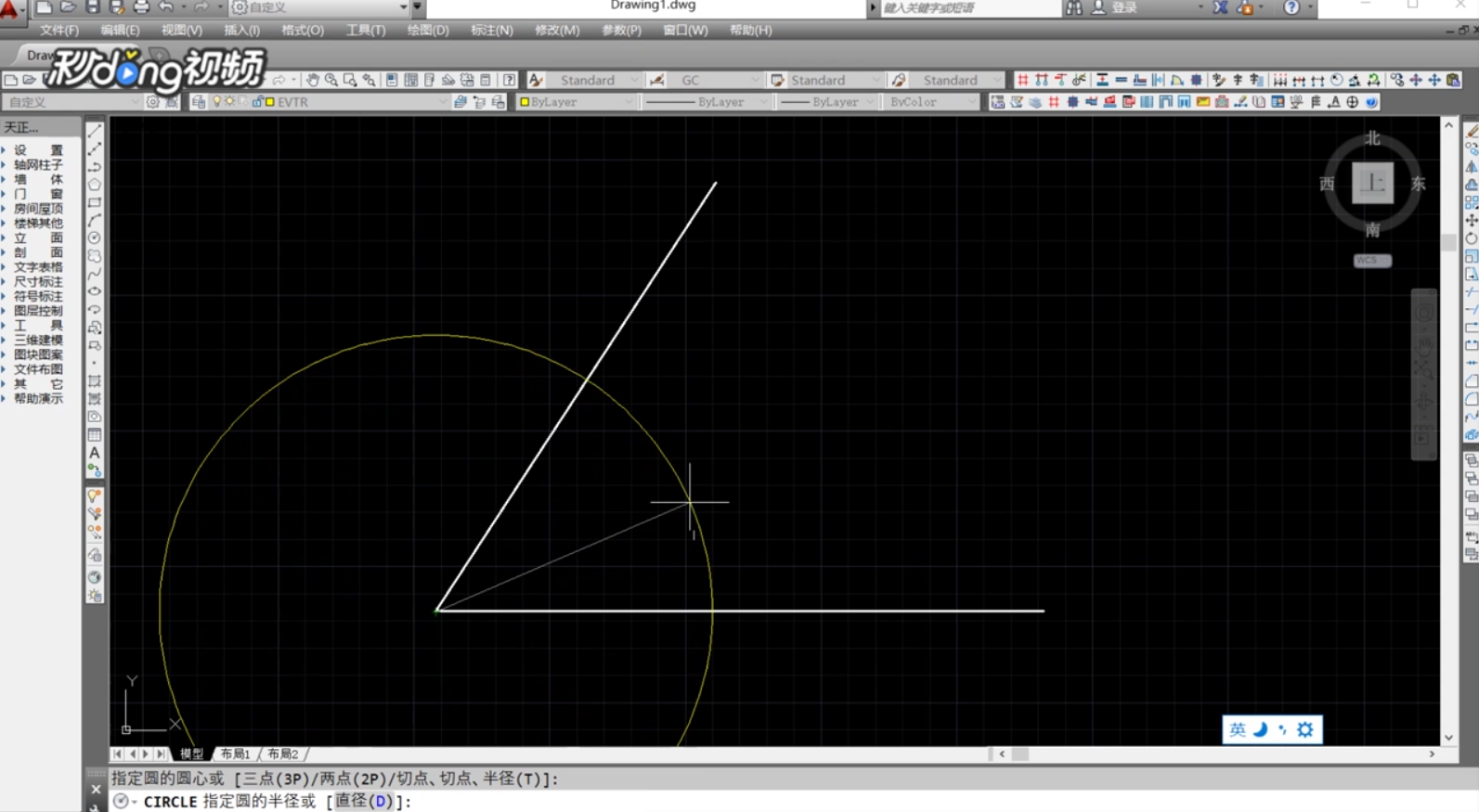The image size is (1479, 812).
Task: Open the 编辑(E) menu
Action: pos(120,30)
